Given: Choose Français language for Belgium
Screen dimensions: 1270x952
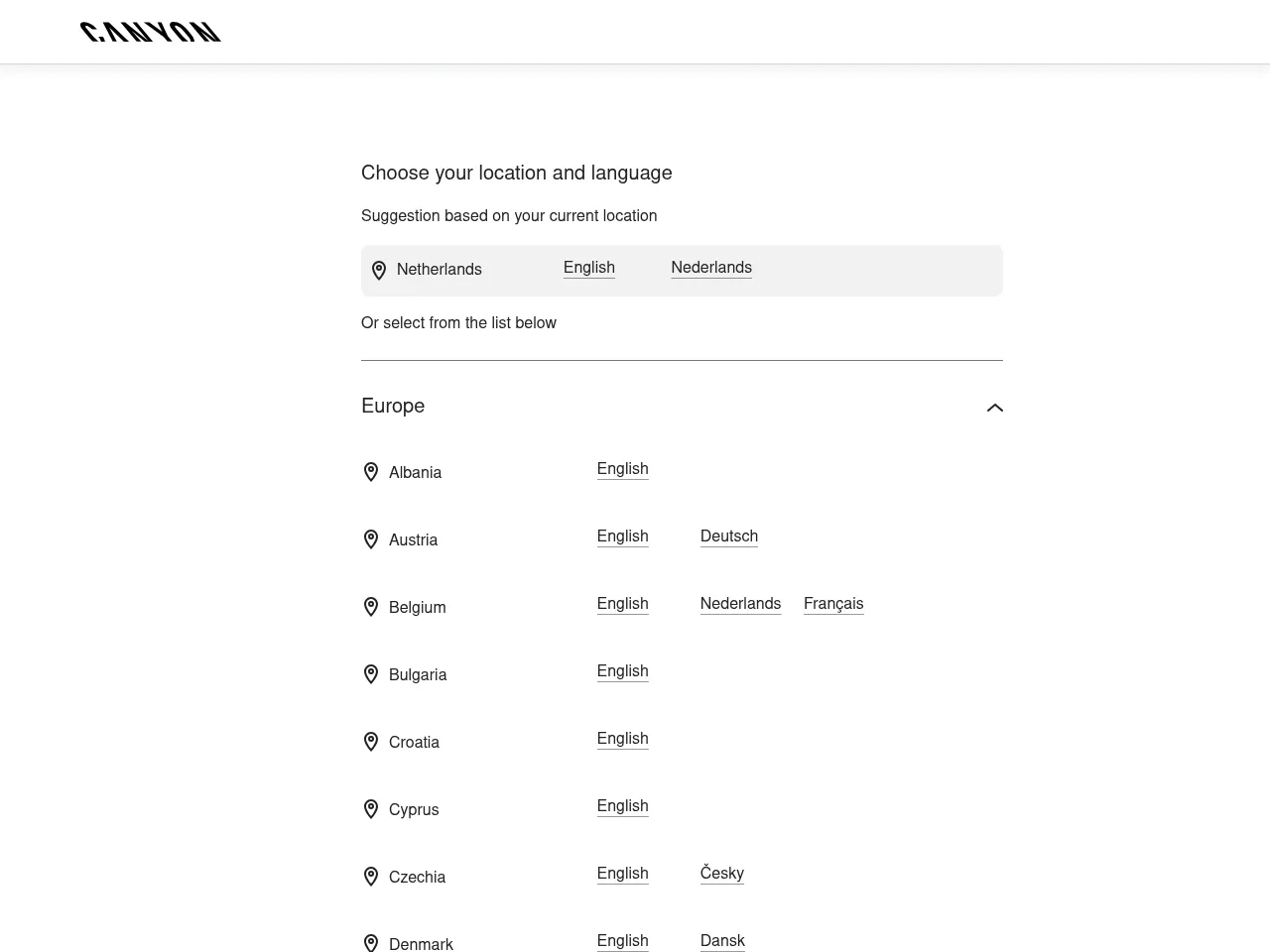Looking at the screenshot, I should (x=832, y=604).
